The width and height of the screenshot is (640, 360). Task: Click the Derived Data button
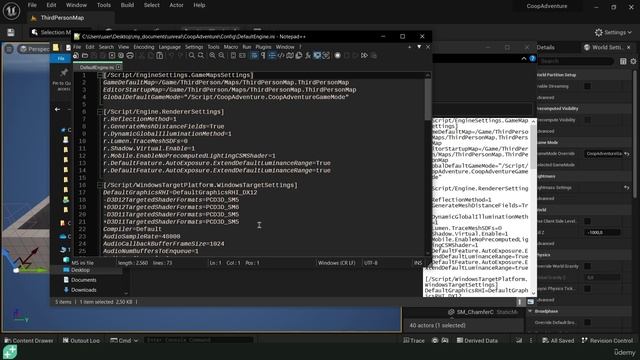tap(476, 340)
